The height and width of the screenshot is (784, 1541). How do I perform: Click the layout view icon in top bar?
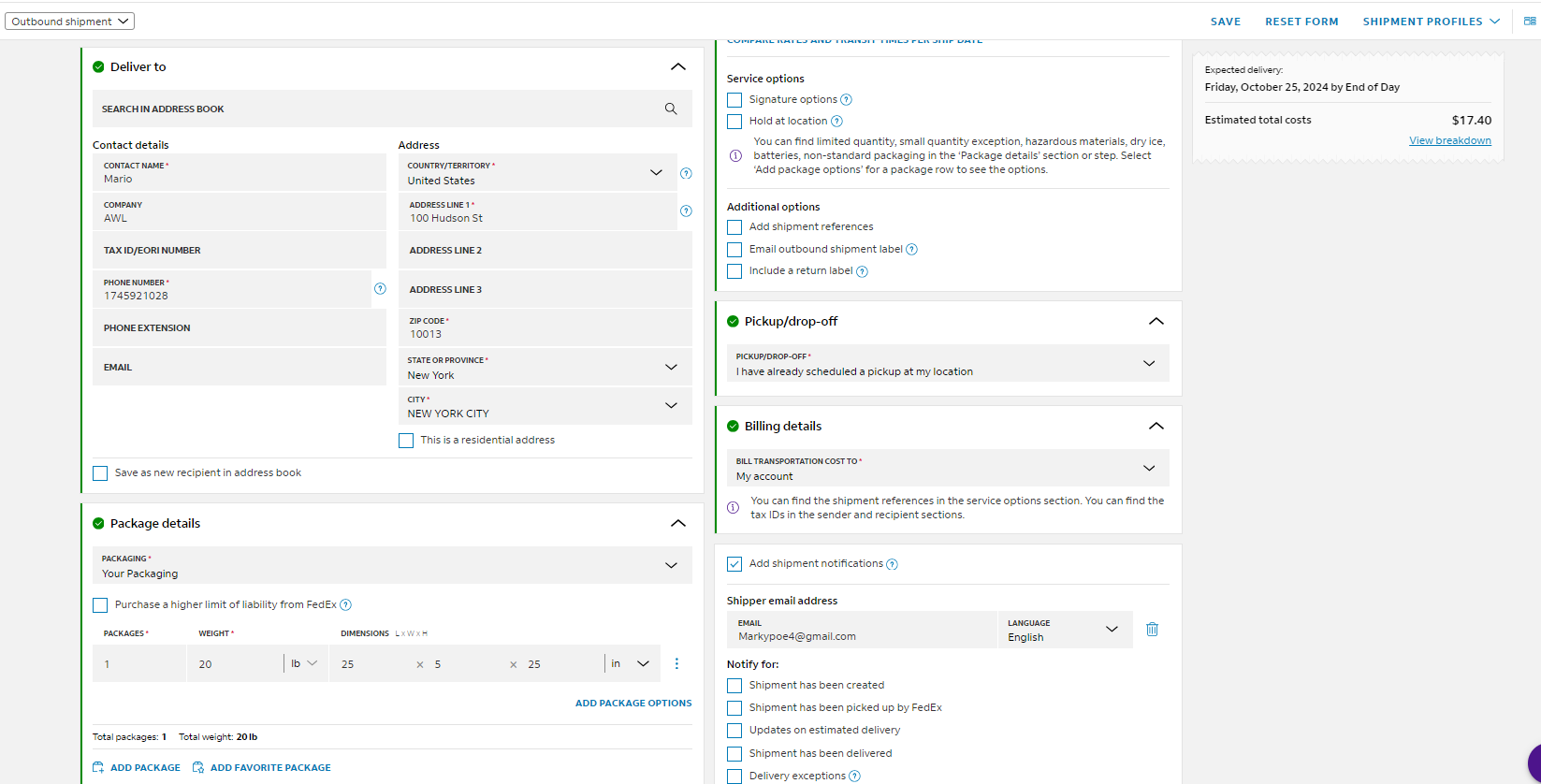[x=1530, y=21]
